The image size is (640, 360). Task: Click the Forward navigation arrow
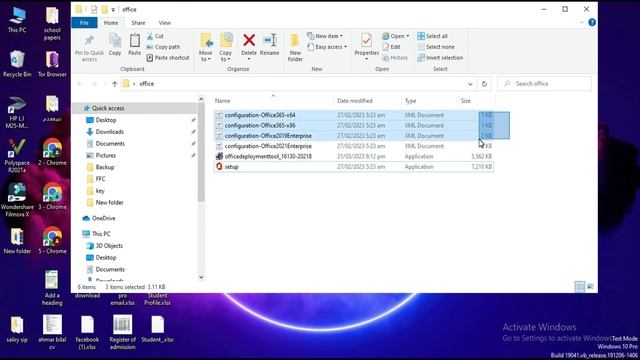click(94, 84)
